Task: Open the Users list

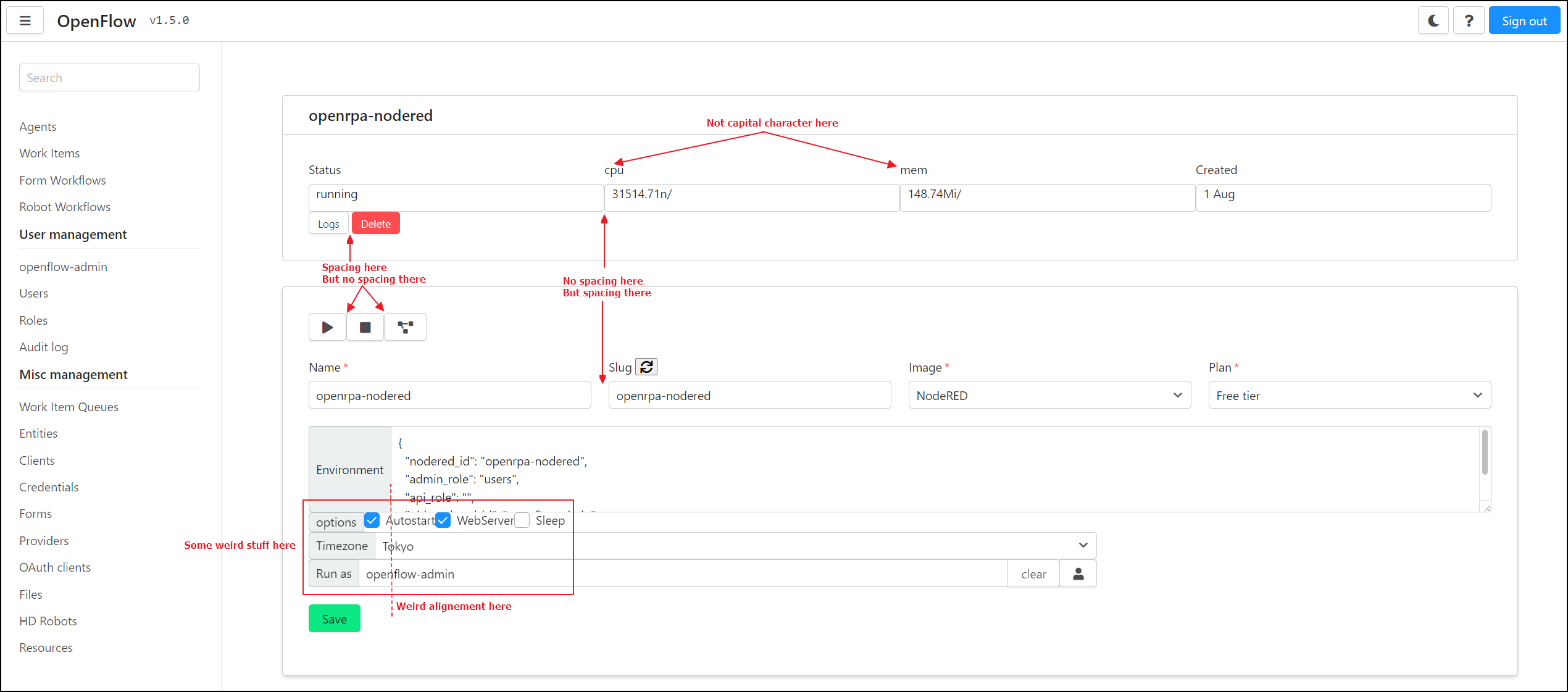Action: pos(33,293)
